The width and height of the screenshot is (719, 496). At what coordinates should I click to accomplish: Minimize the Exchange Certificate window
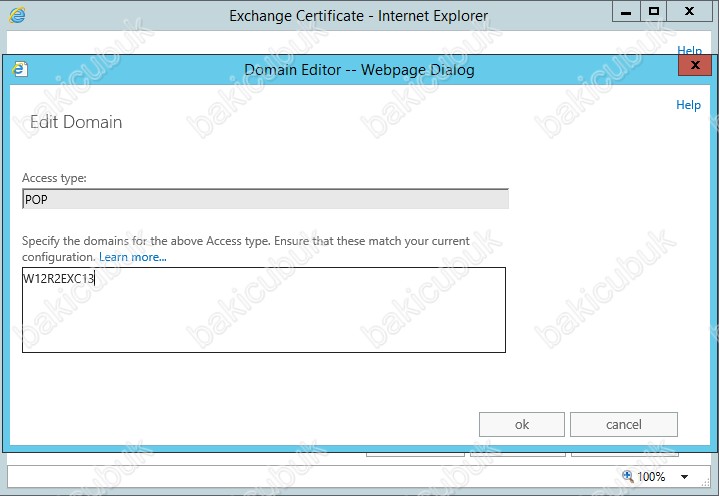626,11
